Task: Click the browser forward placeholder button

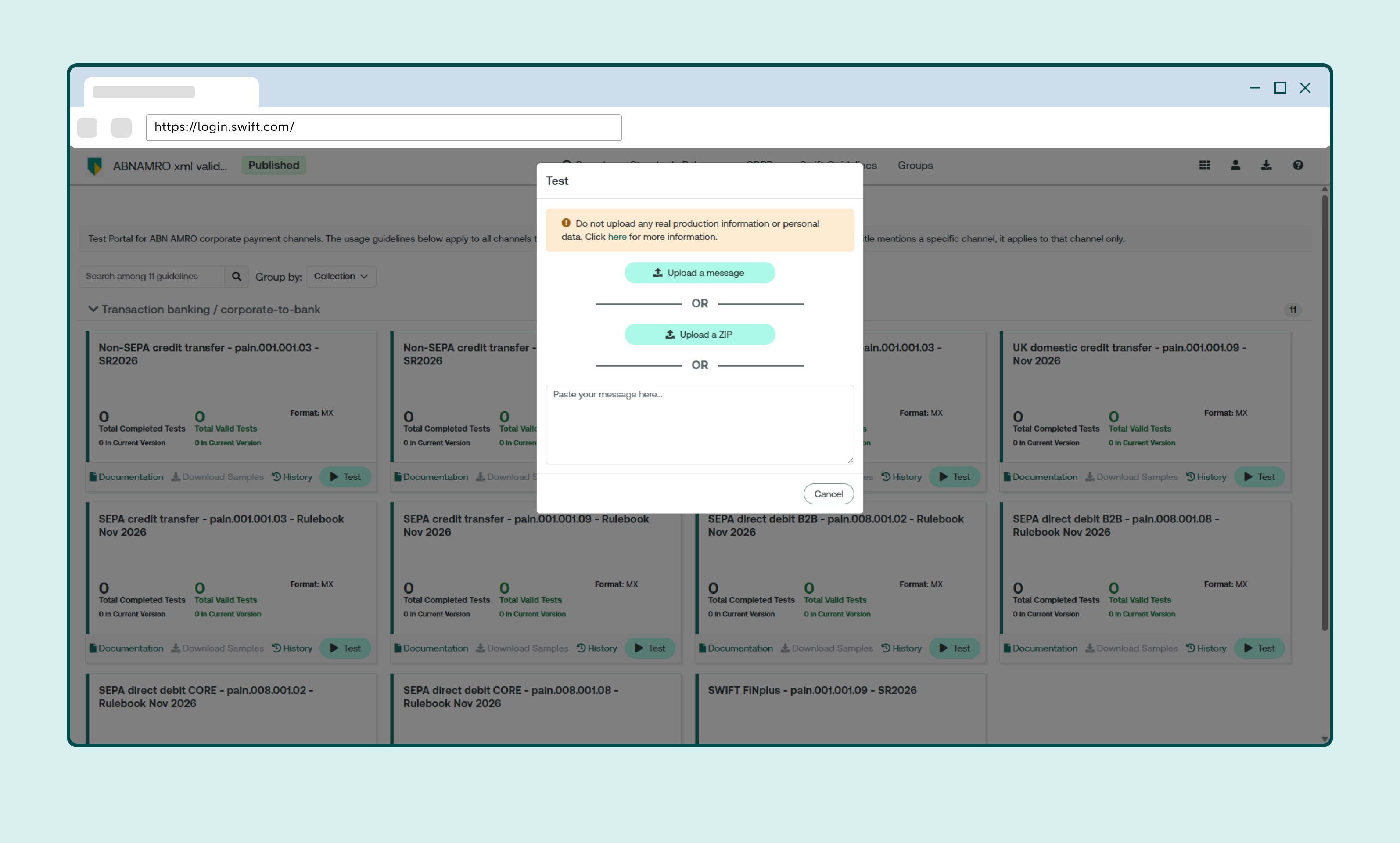Action: (122, 127)
